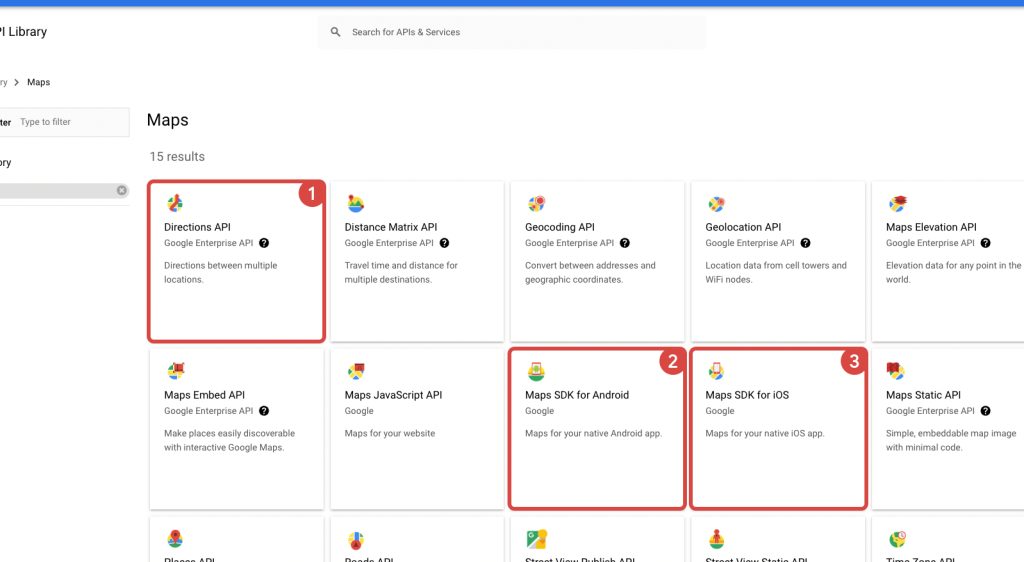Click the Geolocation API icon
This screenshot has width=1024, height=562.
pyautogui.click(x=716, y=204)
